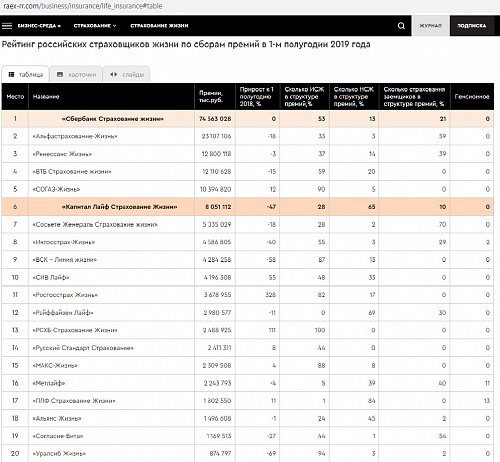Click premium value 8 051 112

coord(218,207)
